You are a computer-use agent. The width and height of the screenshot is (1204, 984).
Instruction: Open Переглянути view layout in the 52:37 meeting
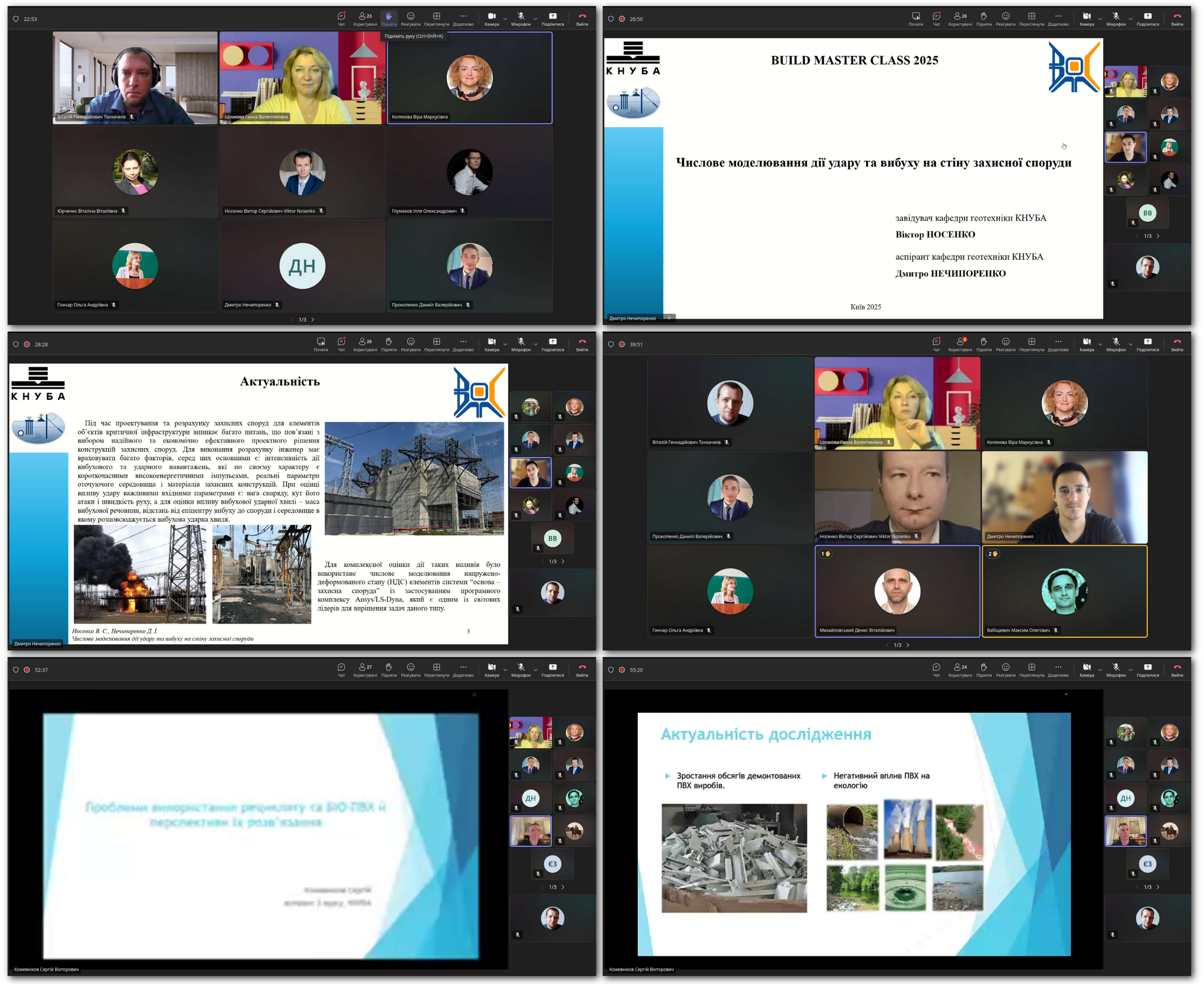coord(437,668)
